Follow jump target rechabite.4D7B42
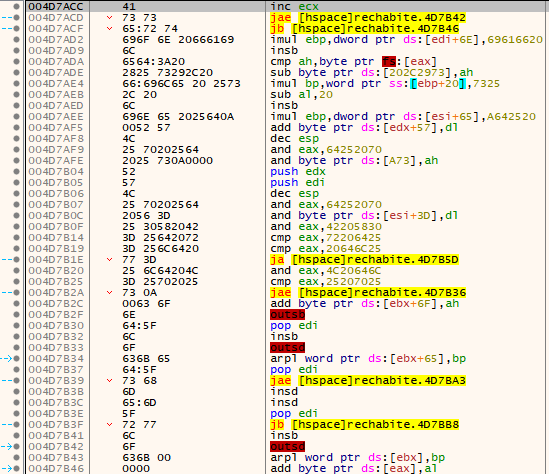 click(382, 18)
